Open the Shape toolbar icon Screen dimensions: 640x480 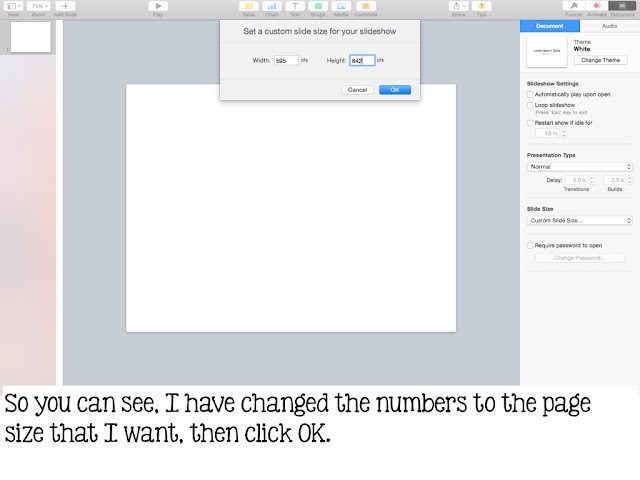click(318, 6)
